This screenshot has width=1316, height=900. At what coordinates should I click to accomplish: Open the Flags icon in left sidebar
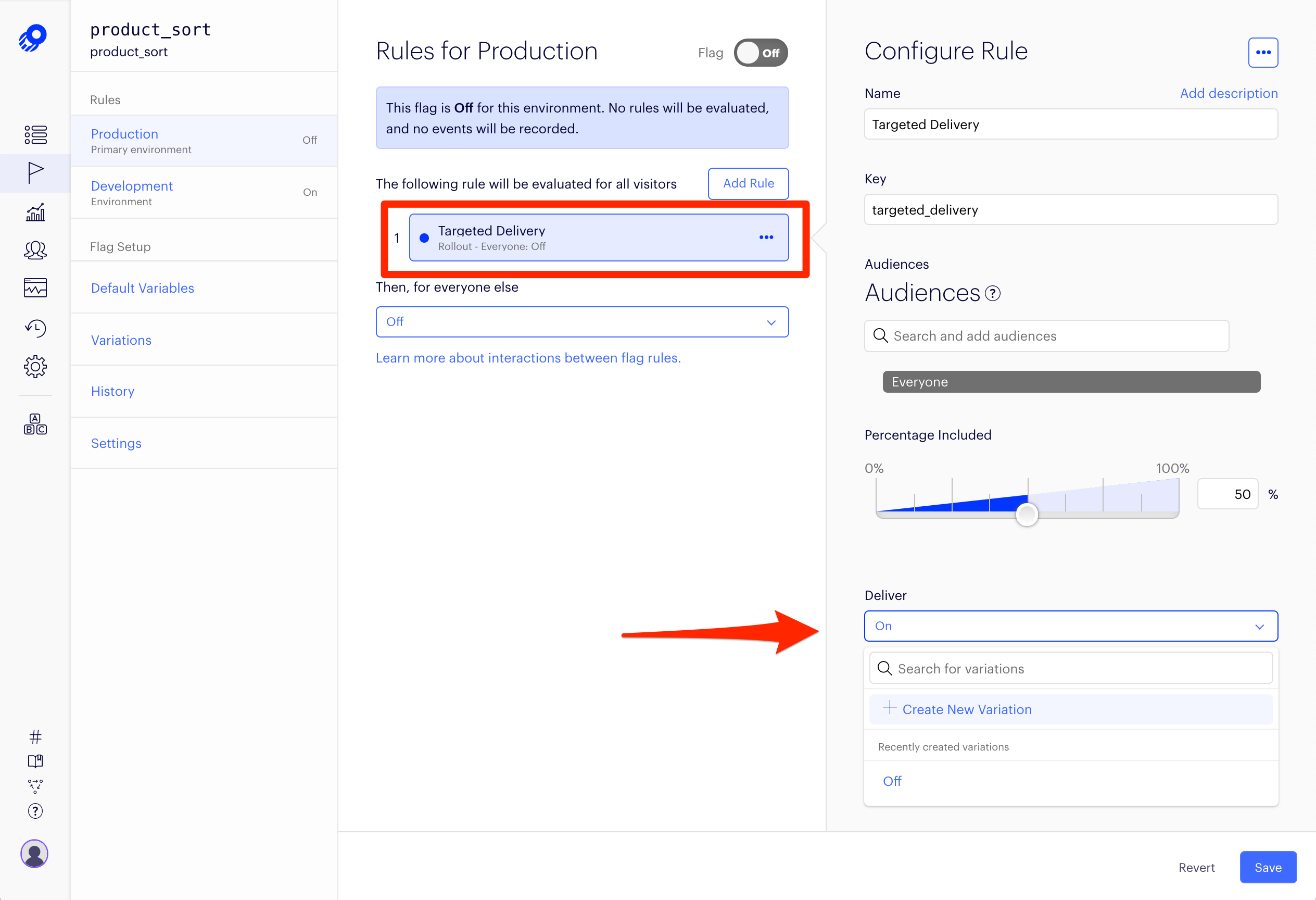(x=35, y=172)
